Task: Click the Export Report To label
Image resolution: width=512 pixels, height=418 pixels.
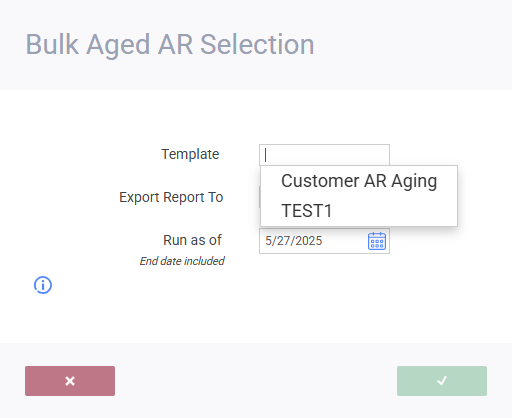Action: 171,197
